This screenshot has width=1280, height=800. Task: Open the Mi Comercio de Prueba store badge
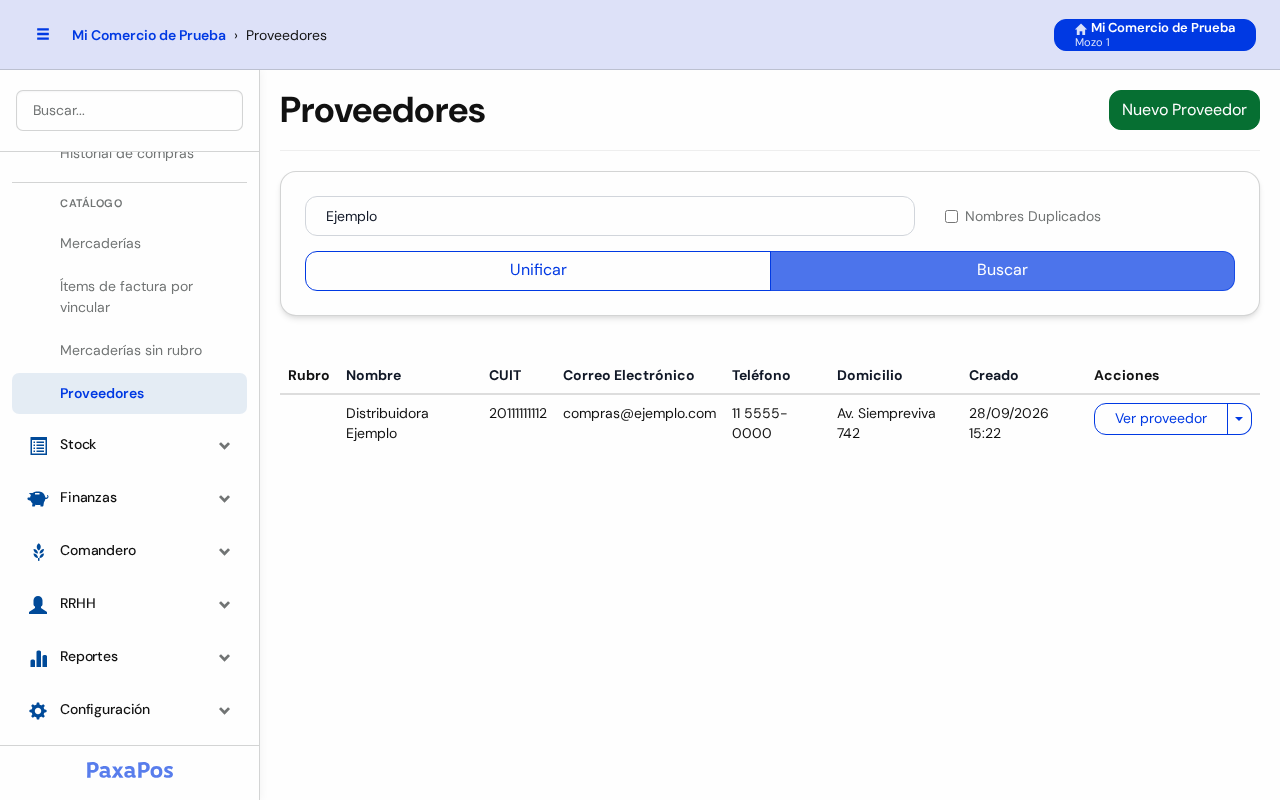pos(1155,35)
